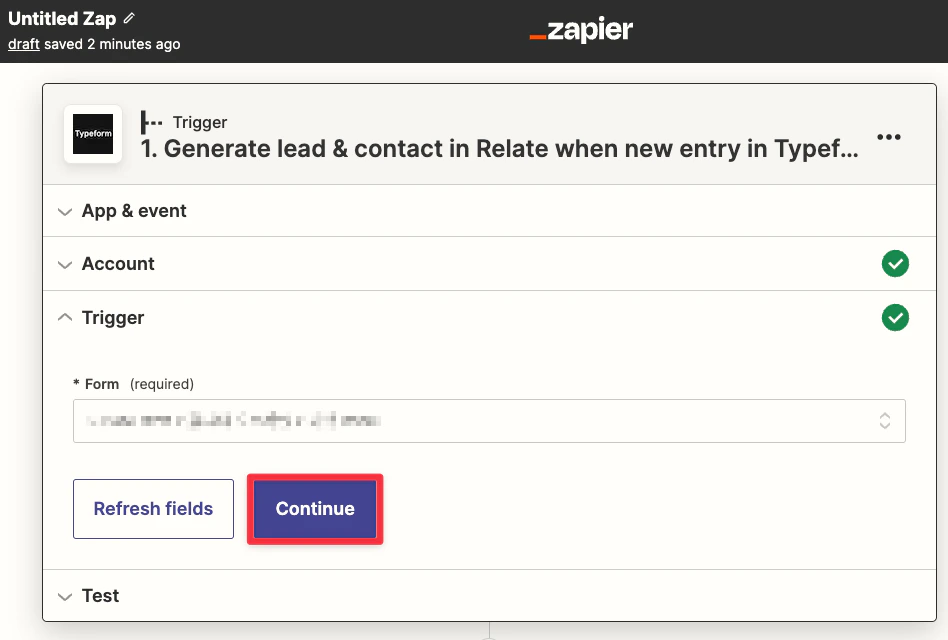This screenshot has height=640, width=948.
Task: Click the Account section label
Action: pyautogui.click(x=118, y=264)
